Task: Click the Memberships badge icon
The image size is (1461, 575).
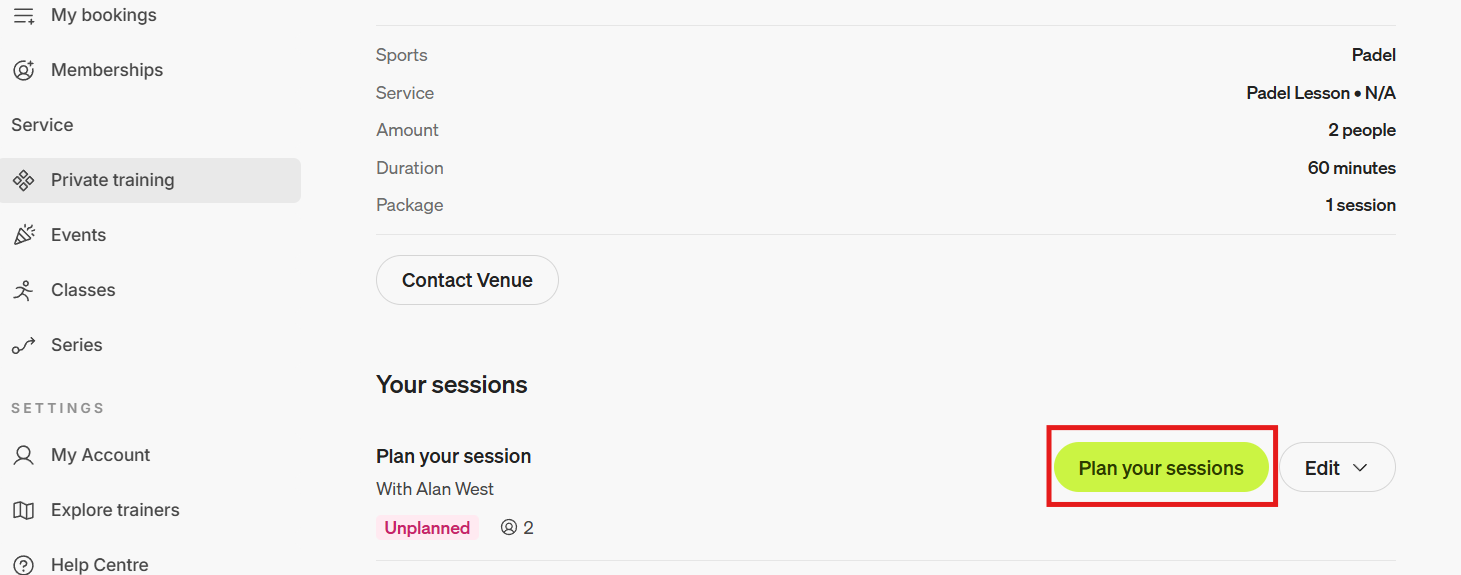Action: [23, 70]
